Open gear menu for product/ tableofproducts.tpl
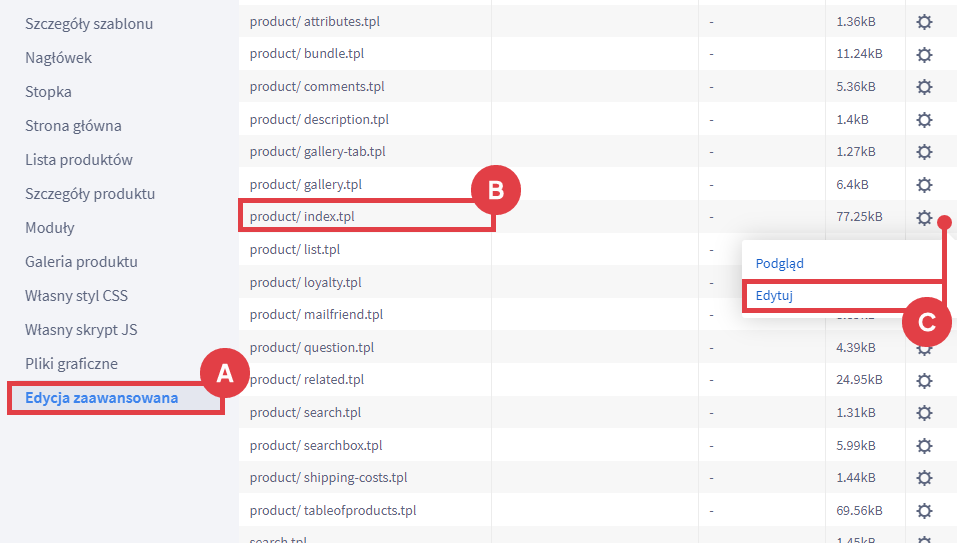The height and width of the screenshot is (543, 957). 924,510
